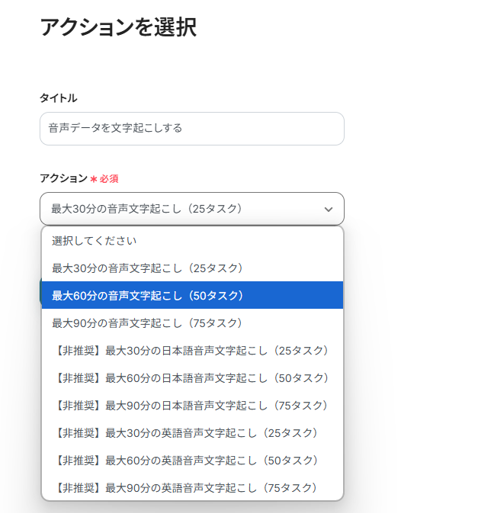Image resolution: width=502 pixels, height=513 pixels.
Task: Select 【非推奨】最大30分の日本語音声文字起こし option
Action: coord(192,350)
